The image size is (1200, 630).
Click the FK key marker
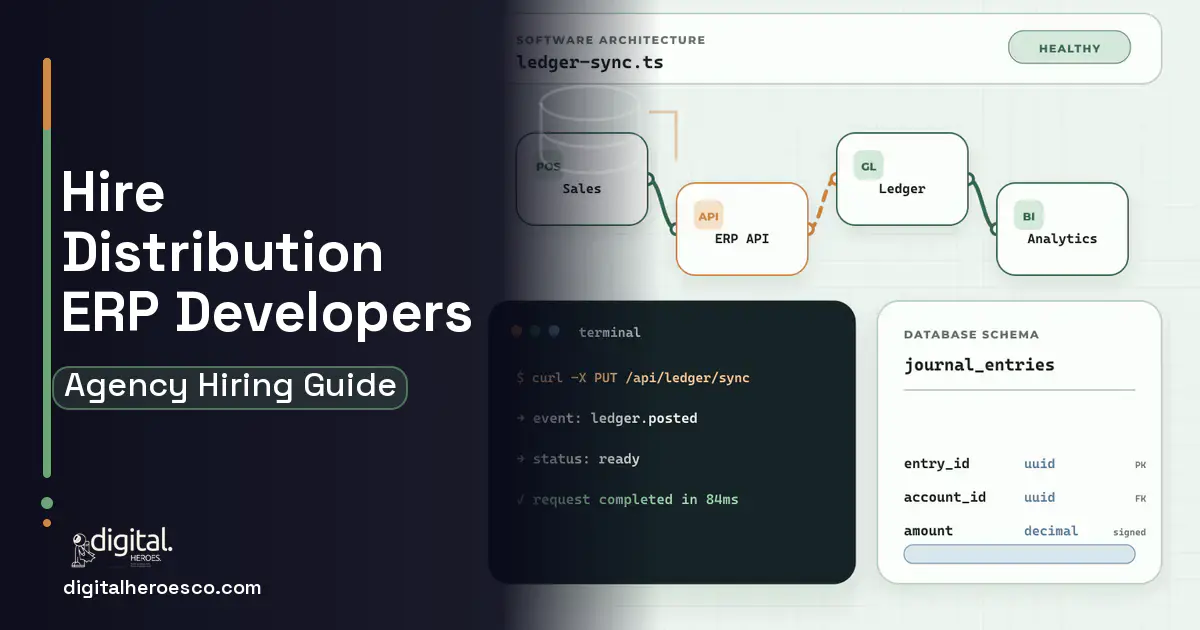tap(1140, 498)
